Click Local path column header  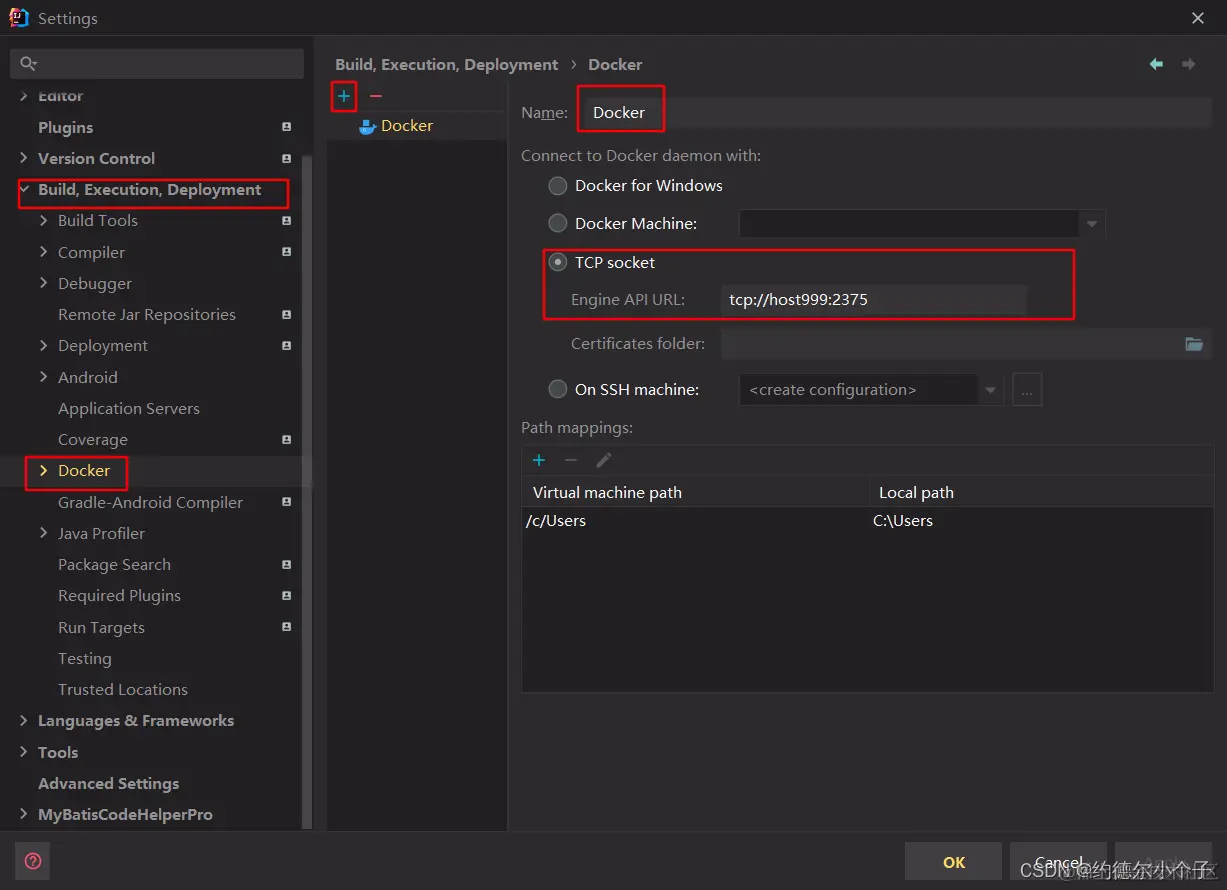pyautogui.click(x=1041, y=492)
